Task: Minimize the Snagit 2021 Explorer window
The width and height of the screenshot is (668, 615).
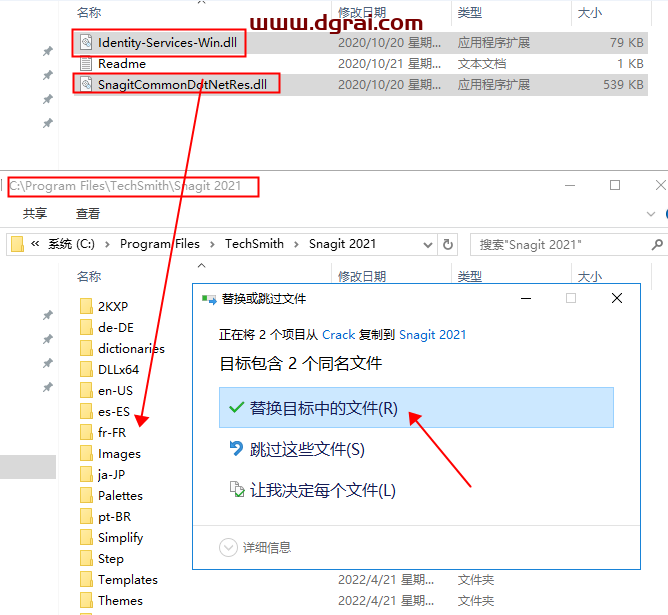Action: pyautogui.click(x=570, y=185)
